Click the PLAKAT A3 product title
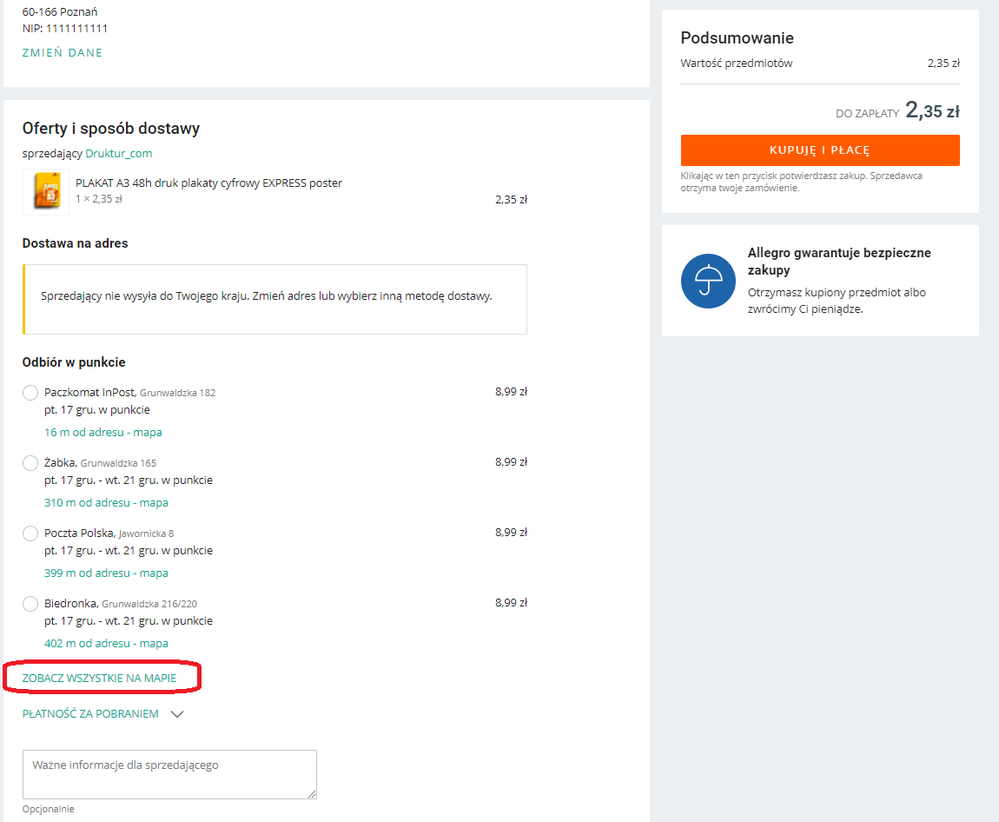Image resolution: width=999 pixels, height=822 pixels. tap(208, 183)
